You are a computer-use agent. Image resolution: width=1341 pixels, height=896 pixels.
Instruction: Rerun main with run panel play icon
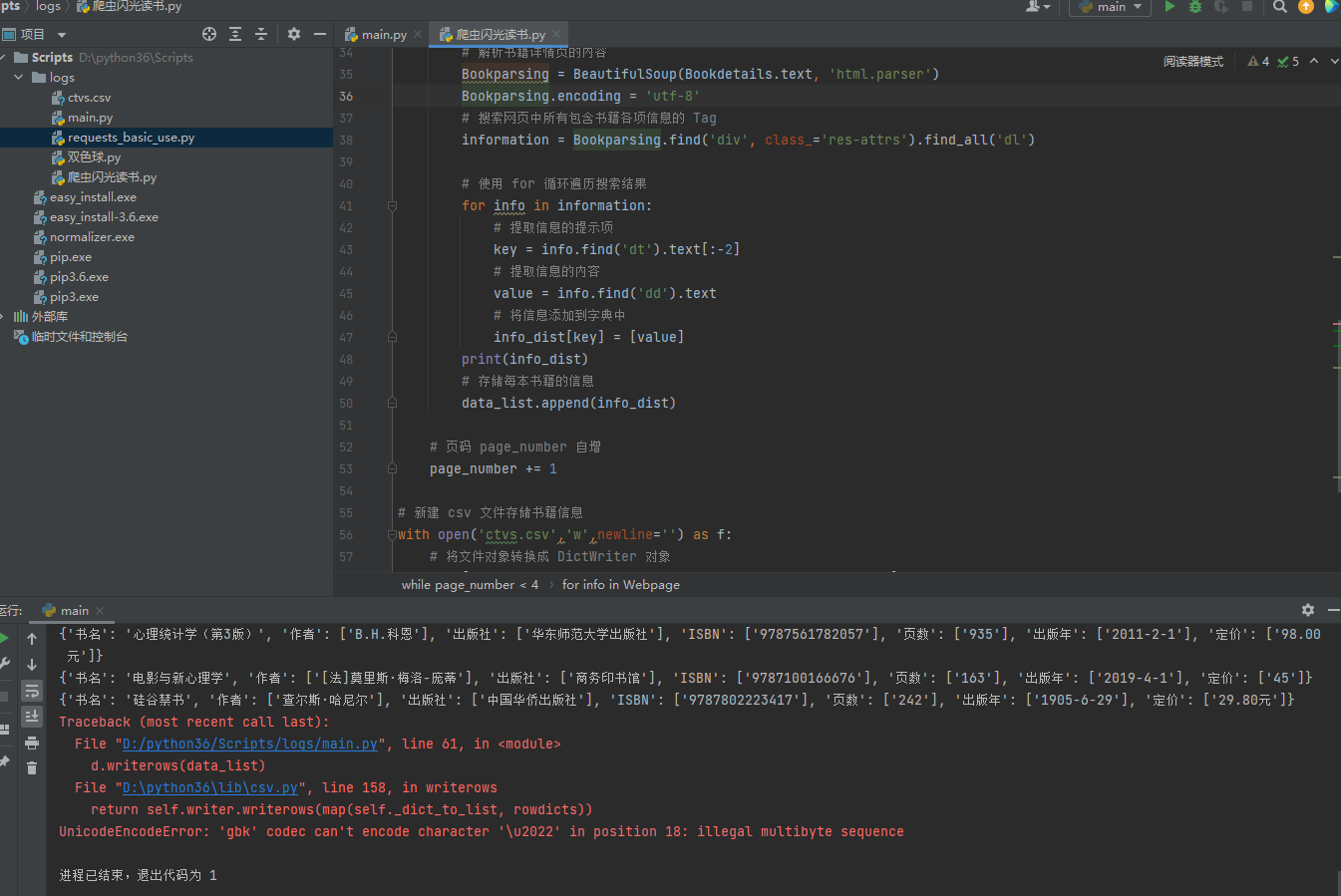4,638
